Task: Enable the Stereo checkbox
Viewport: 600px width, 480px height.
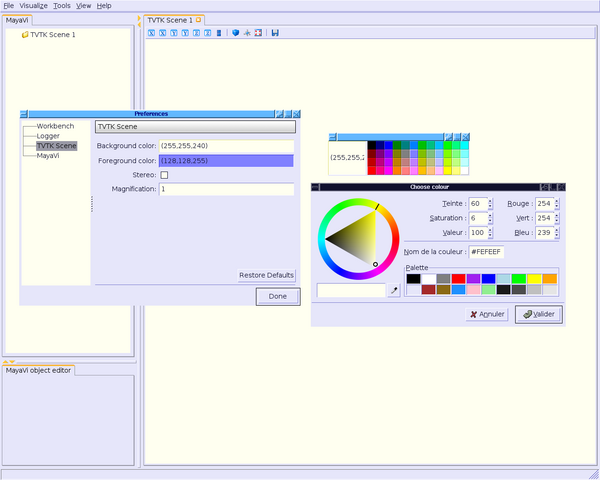Action: [164, 175]
